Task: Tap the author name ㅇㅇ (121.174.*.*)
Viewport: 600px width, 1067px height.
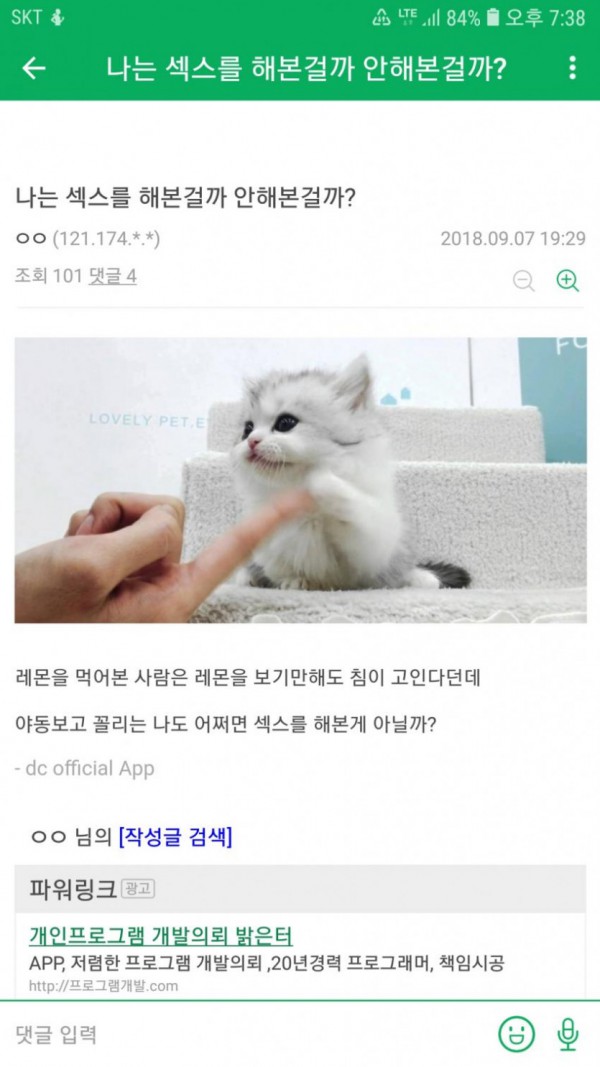Action: (x=88, y=239)
